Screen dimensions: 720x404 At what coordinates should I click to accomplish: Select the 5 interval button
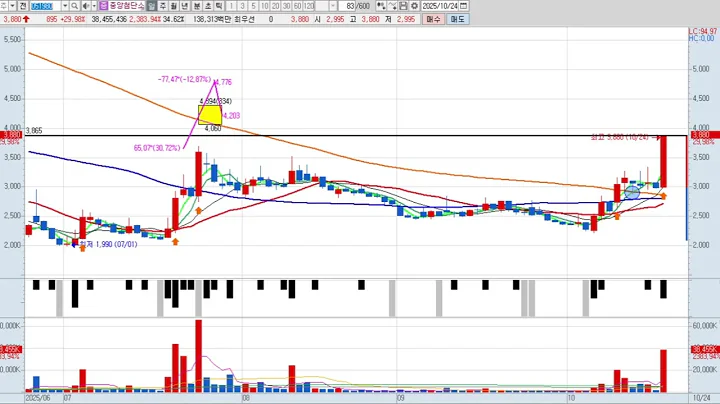253,6
